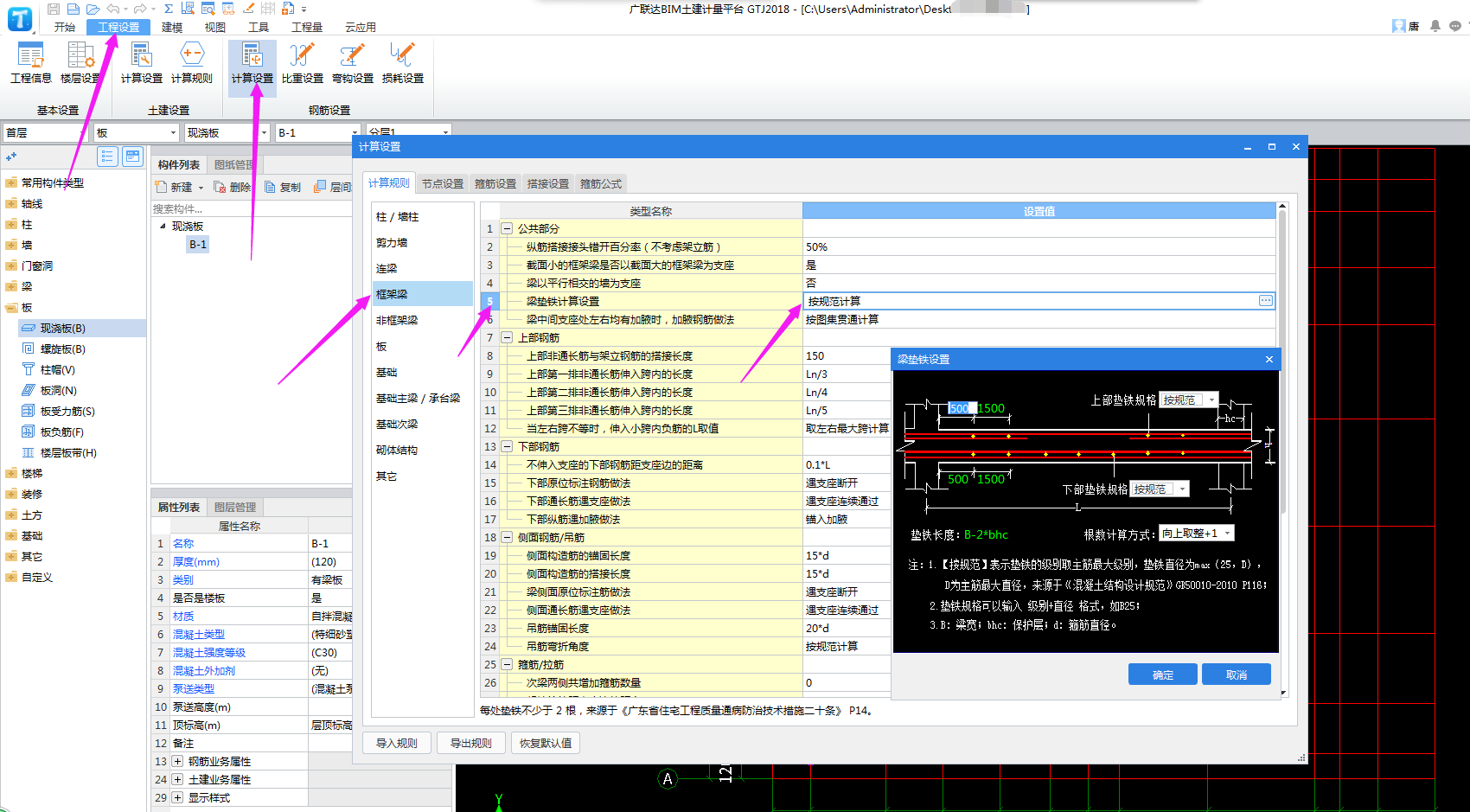Switch to 建模 ribbon tab

tap(172, 27)
